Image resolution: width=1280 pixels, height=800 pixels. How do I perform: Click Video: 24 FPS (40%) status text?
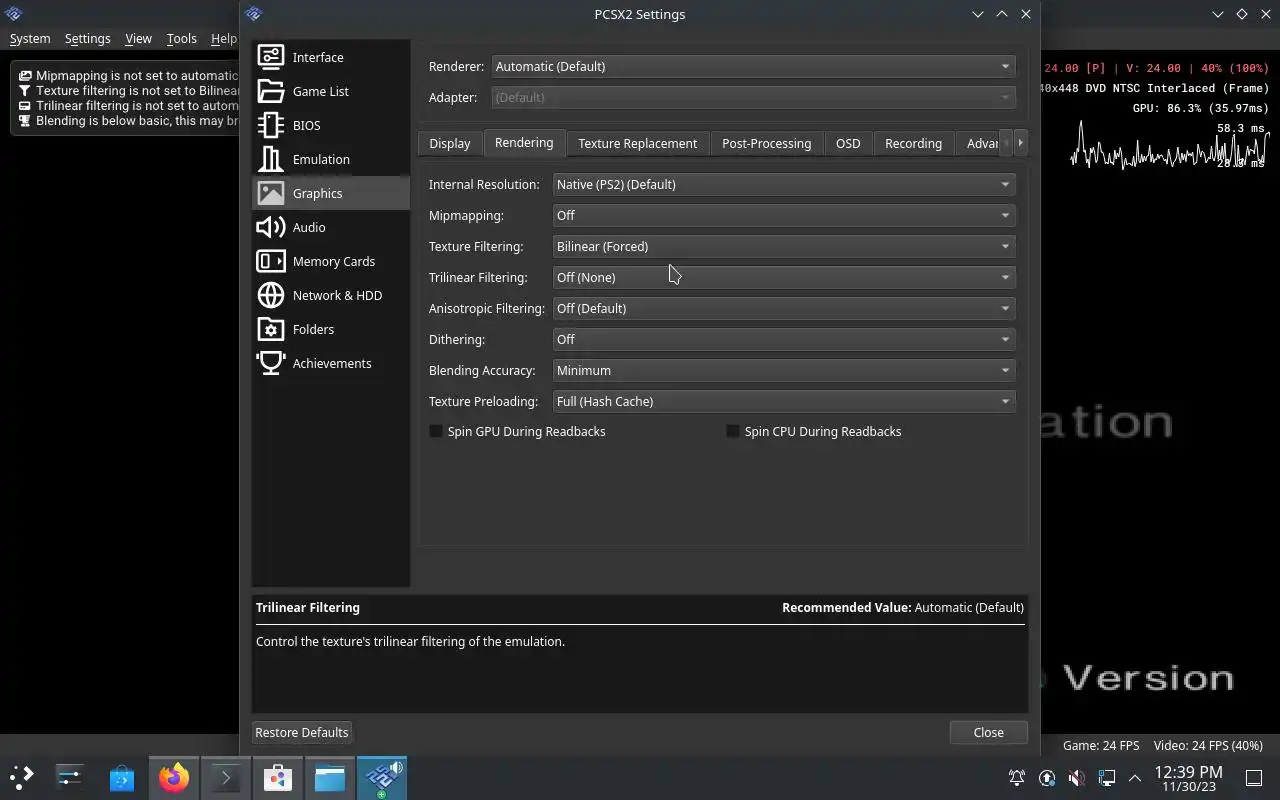click(1208, 745)
